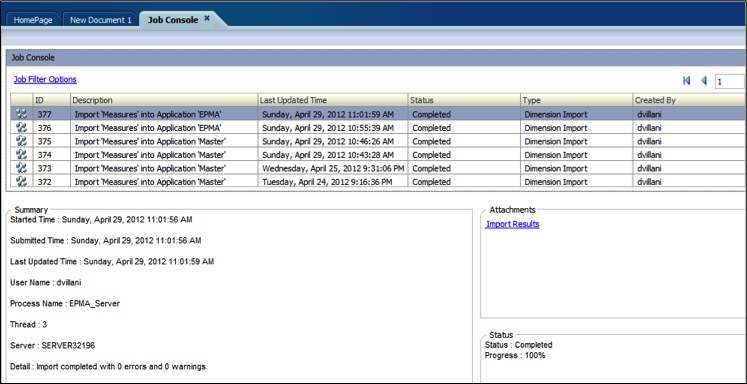747x384 pixels.
Task: Click the job icon for ID 377
Action: [21, 114]
